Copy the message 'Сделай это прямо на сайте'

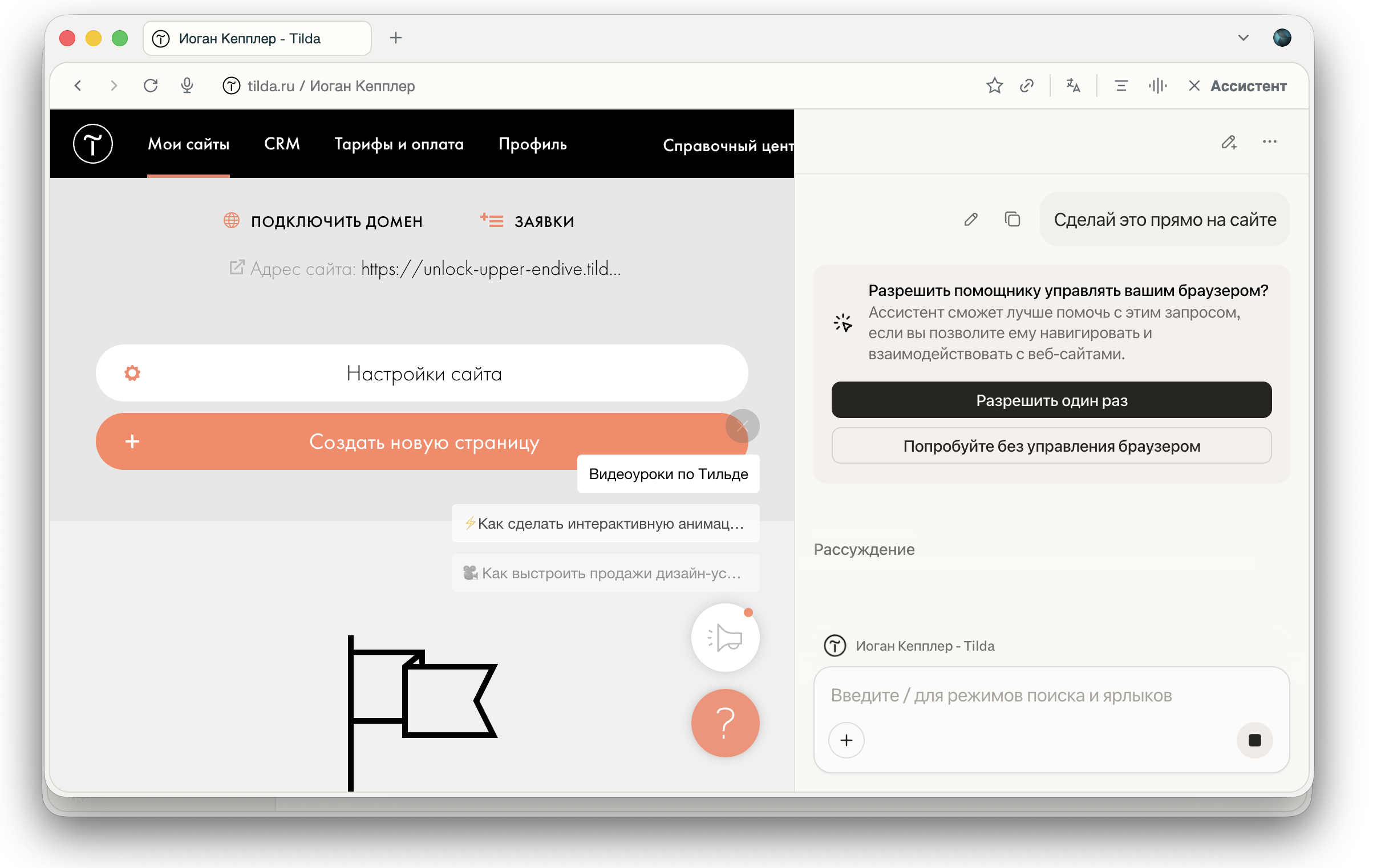point(1012,220)
